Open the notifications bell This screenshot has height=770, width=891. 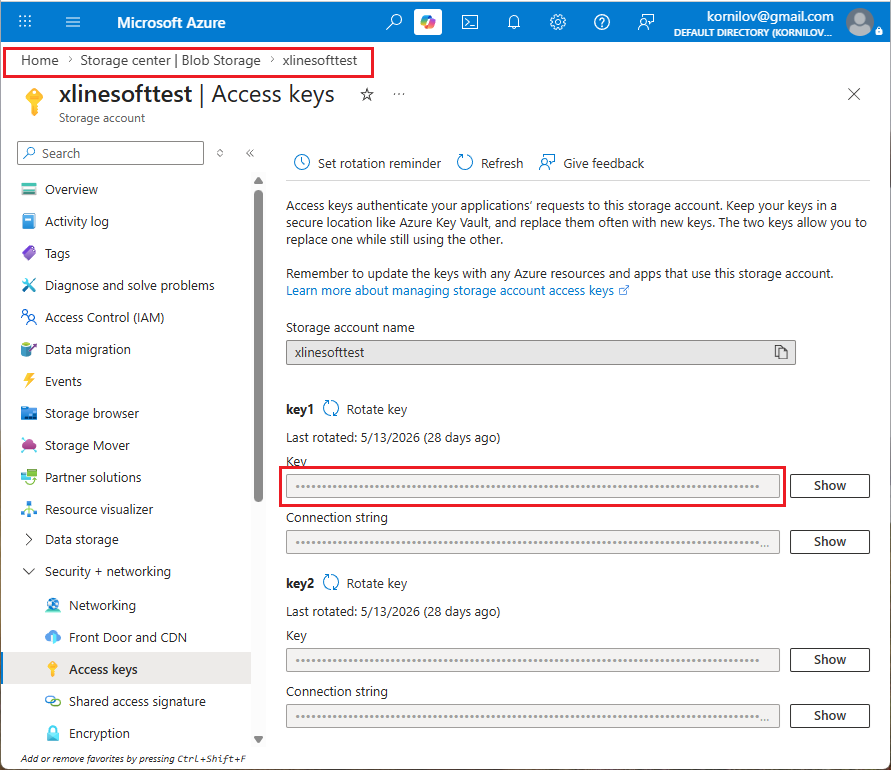pyautogui.click(x=514, y=22)
